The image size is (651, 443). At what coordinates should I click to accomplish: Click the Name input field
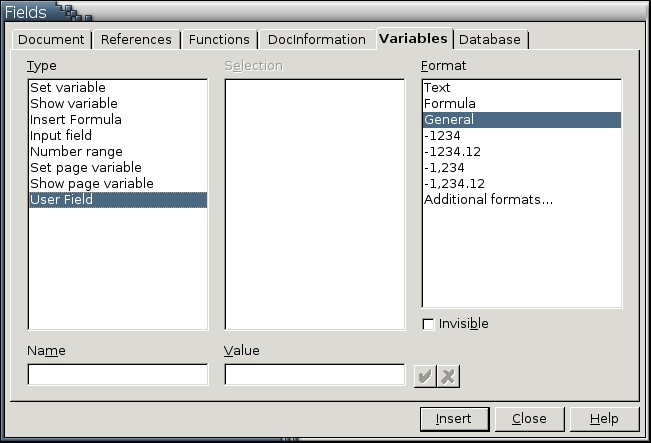118,375
